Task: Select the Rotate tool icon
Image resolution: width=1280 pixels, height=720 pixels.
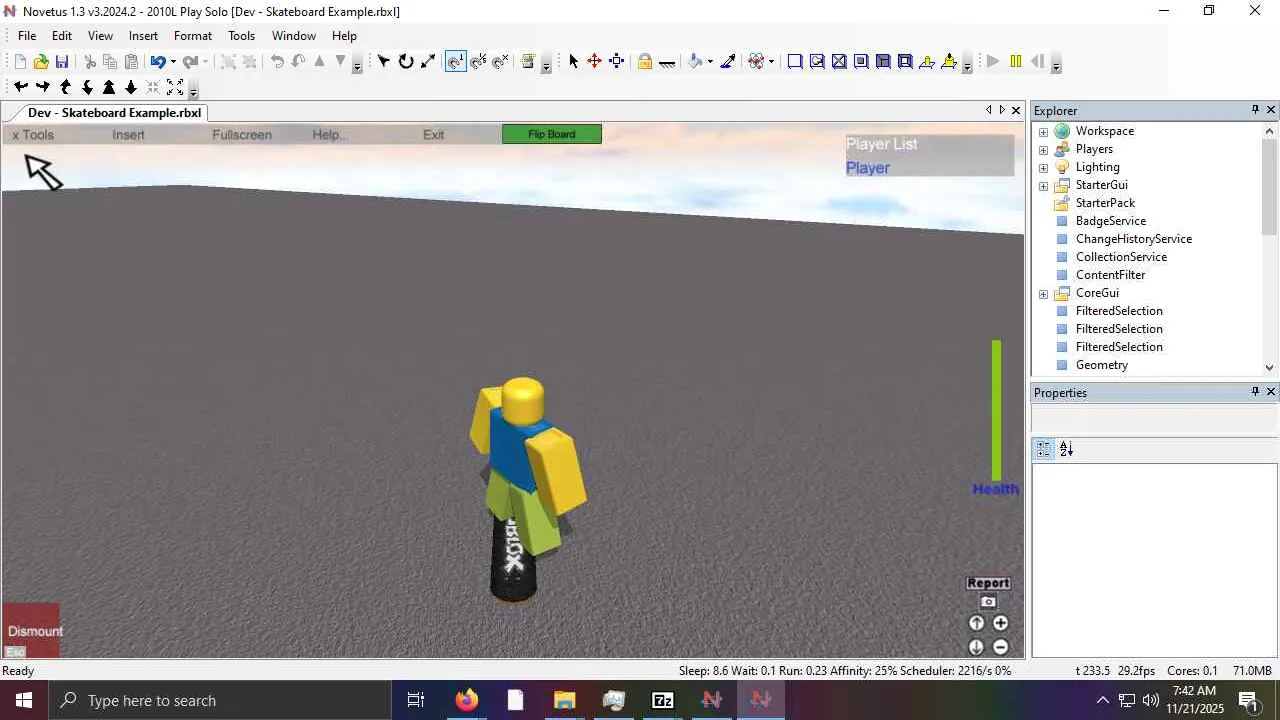Action: [x=406, y=62]
